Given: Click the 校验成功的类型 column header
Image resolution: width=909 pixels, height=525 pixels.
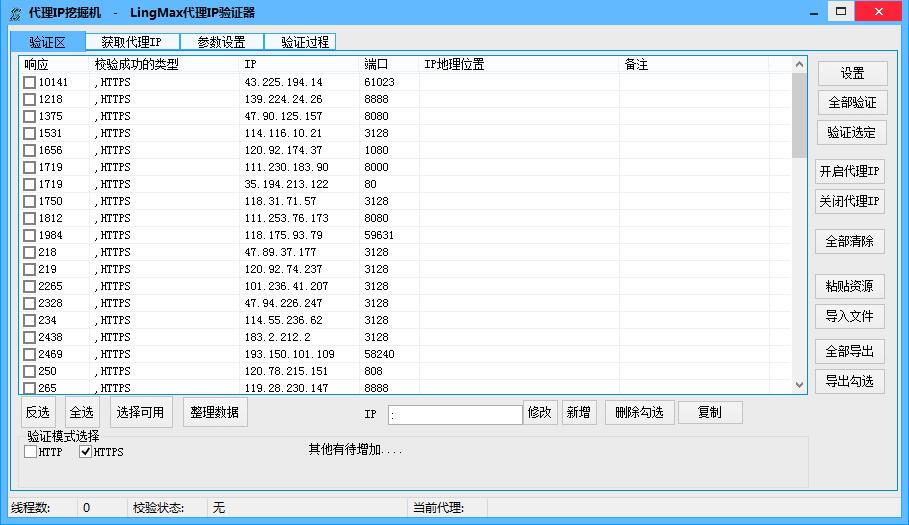Looking at the screenshot, I should click(x=165, y=64).
